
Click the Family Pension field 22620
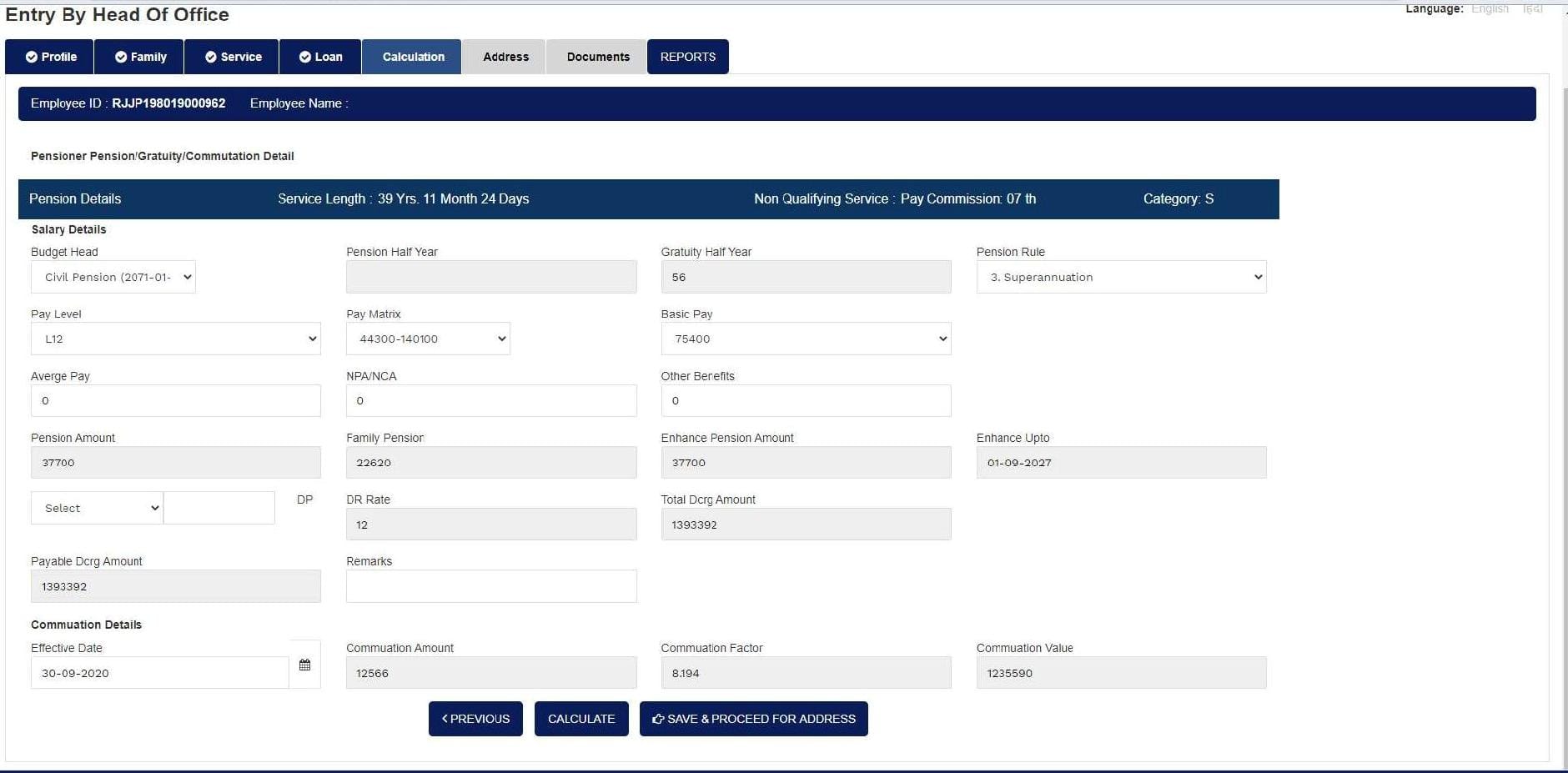pos(491,462)
